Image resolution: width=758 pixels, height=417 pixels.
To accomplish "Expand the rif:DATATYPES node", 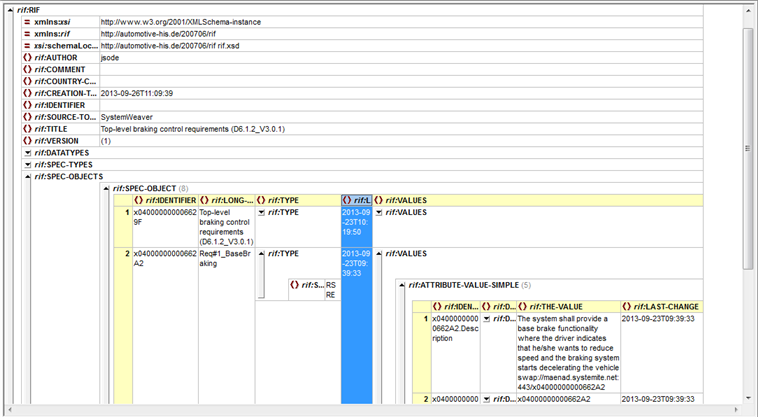I will tap(28, 153).
